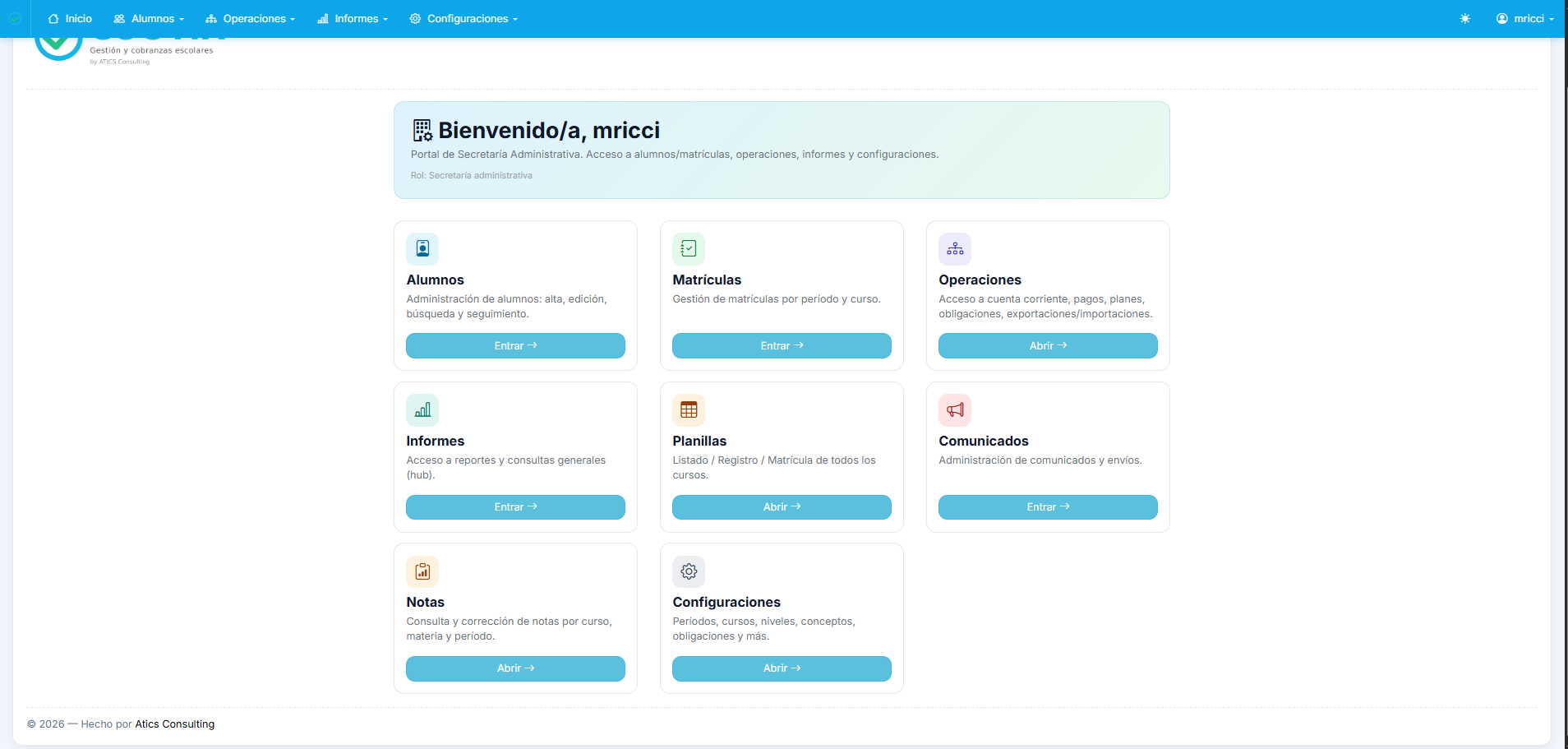Screen dimensions: 1568x749
Task: Expand the Alumnos navbar dropdown
Action: [149, 18]
